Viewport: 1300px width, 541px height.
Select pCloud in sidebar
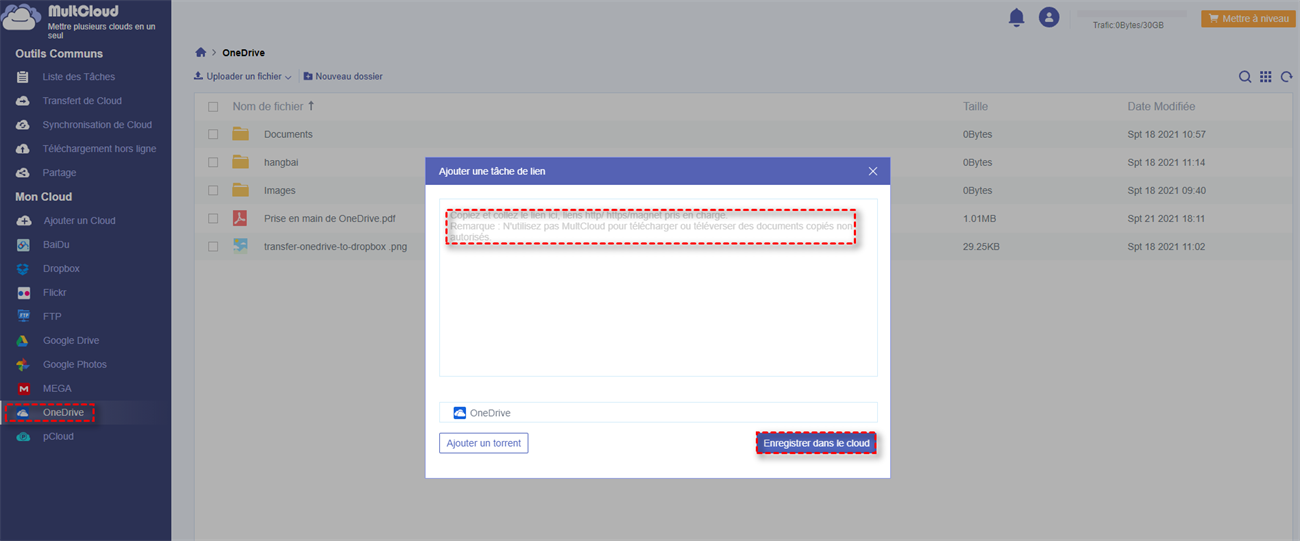58,437
